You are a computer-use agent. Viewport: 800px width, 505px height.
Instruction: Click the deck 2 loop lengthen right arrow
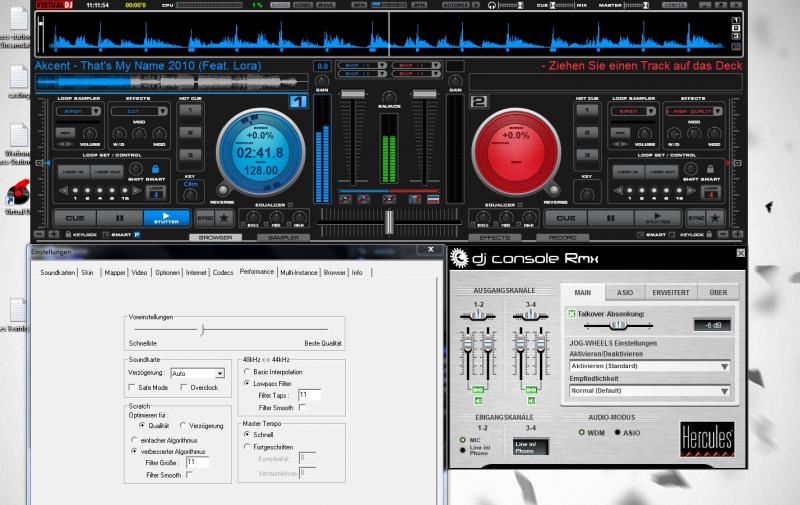(691, 191)
